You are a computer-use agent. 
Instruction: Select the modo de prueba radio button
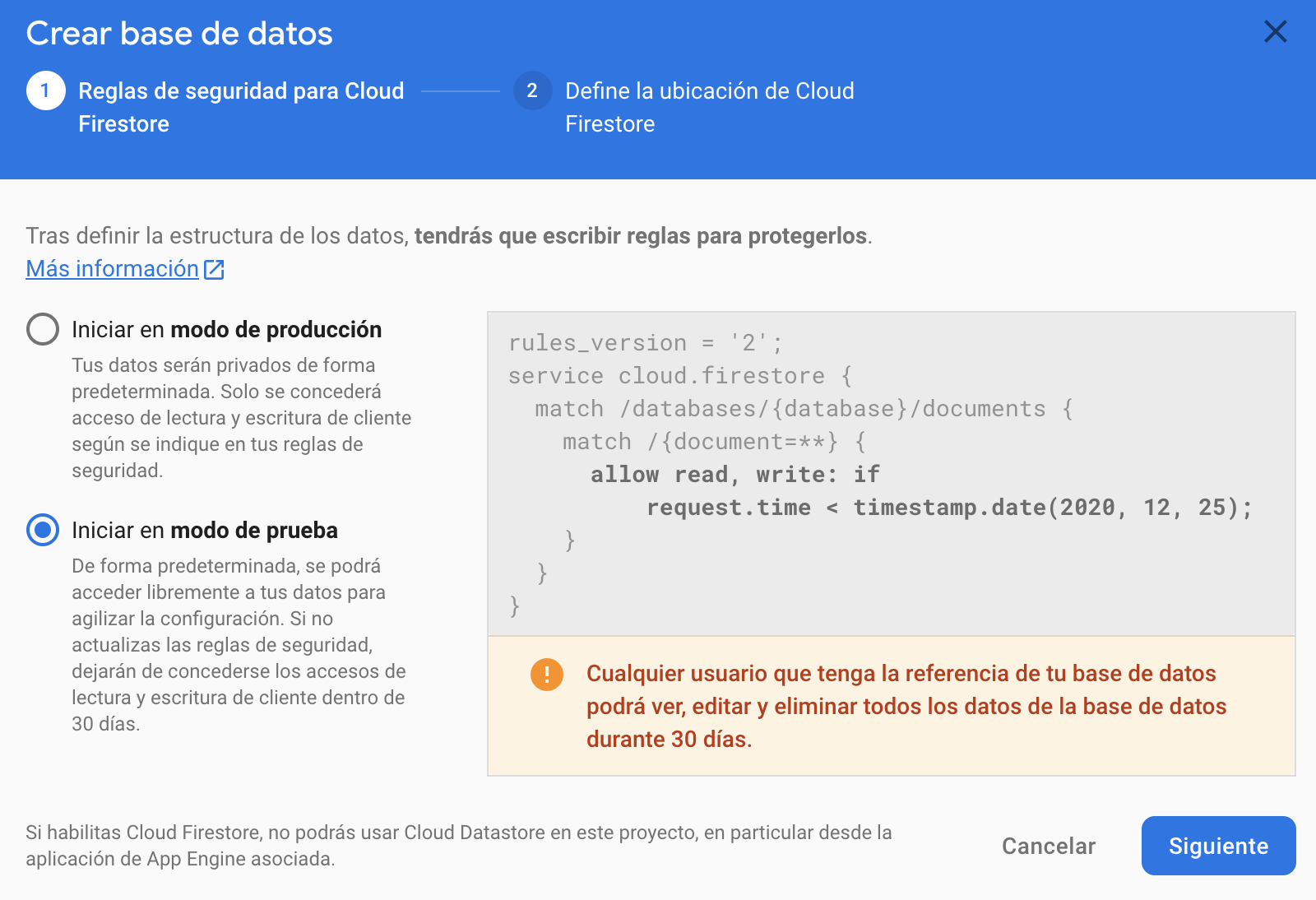43,530
